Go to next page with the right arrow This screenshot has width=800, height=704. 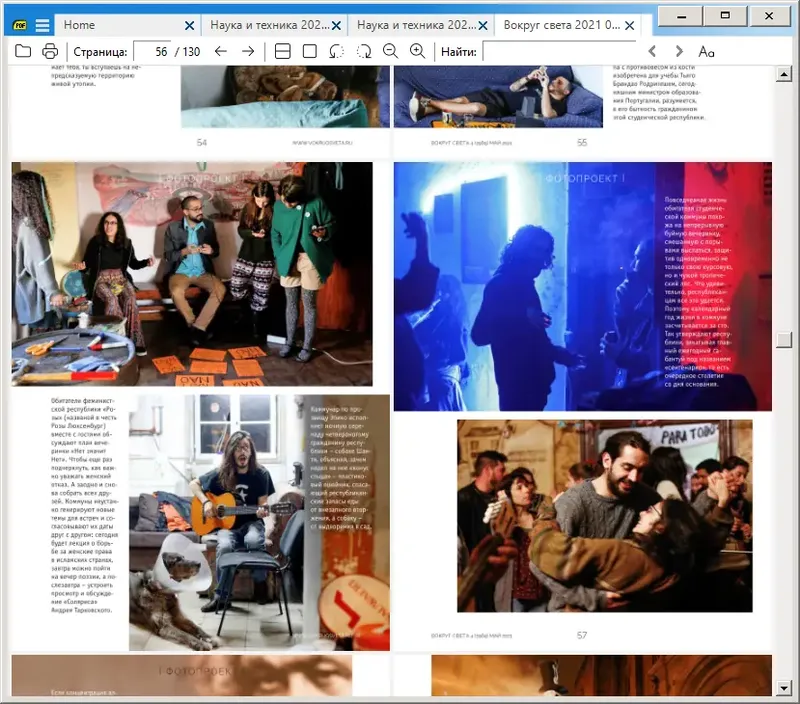pos(248,51)
